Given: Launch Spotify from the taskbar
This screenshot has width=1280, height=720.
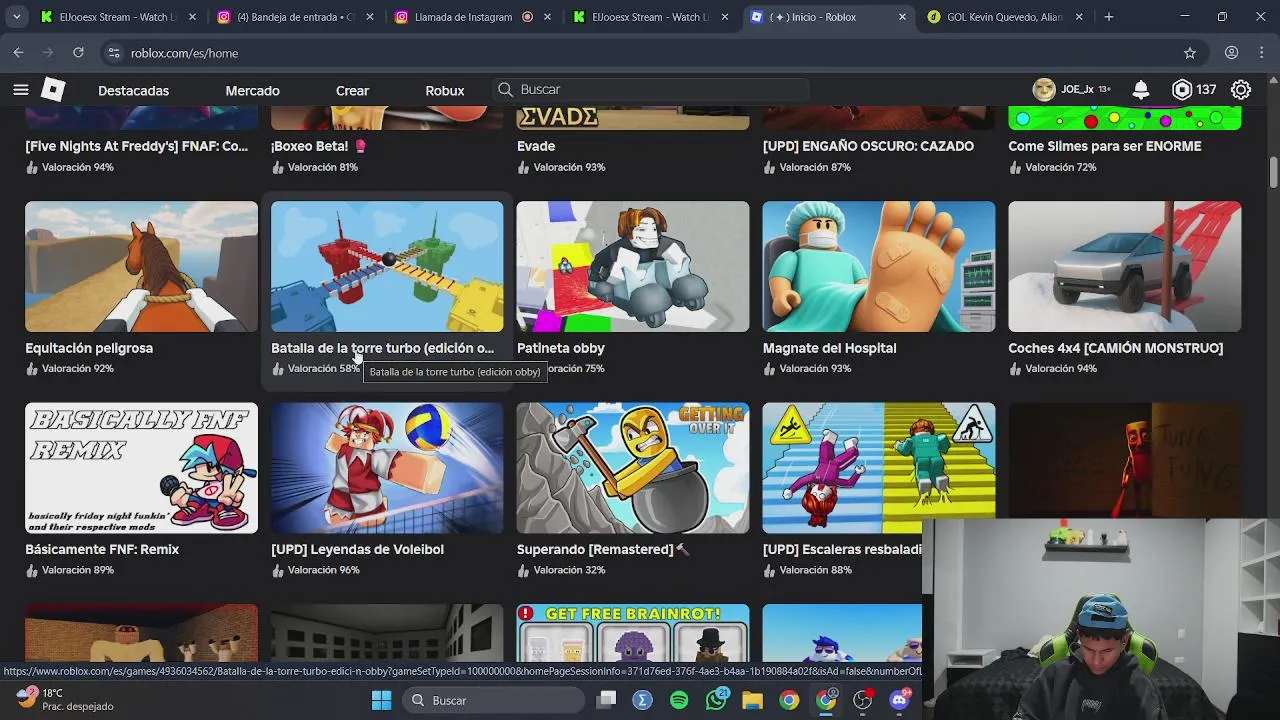Looking at the screenshot, I should [x=679, y=700].
